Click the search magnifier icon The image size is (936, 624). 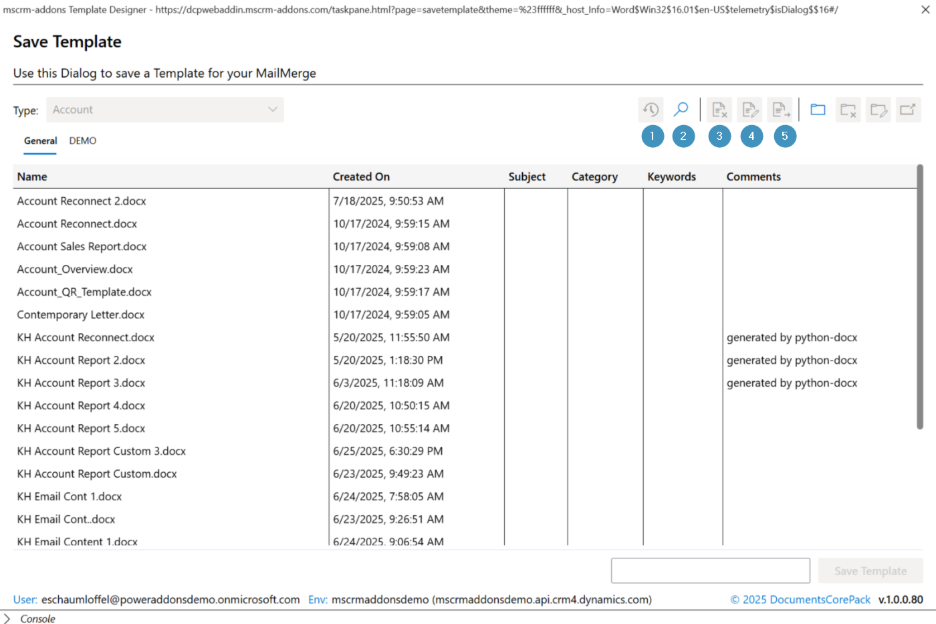(x=681, y=110)
